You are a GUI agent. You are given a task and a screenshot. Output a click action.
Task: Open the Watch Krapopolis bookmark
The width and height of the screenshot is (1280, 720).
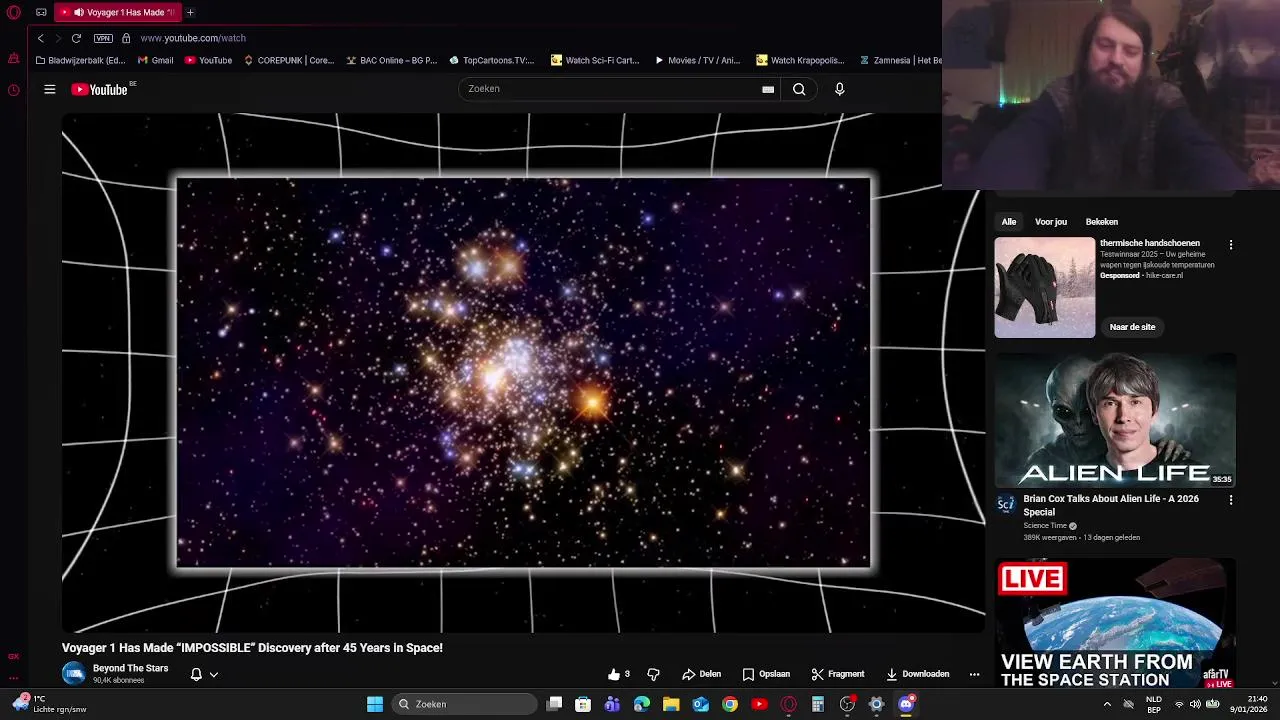pyautogui.click(x=800, y=60)
